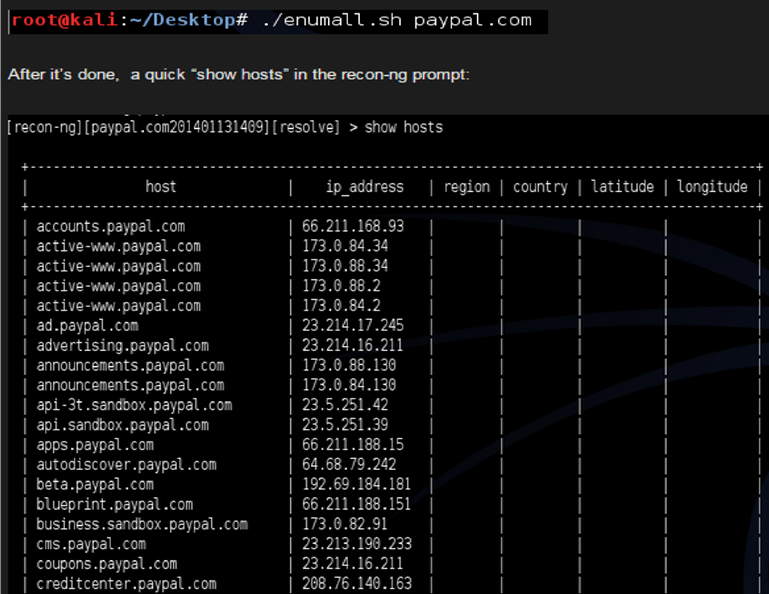Click the 'ip_address' column header
This screenshot has height=594, width=769.
365,187
